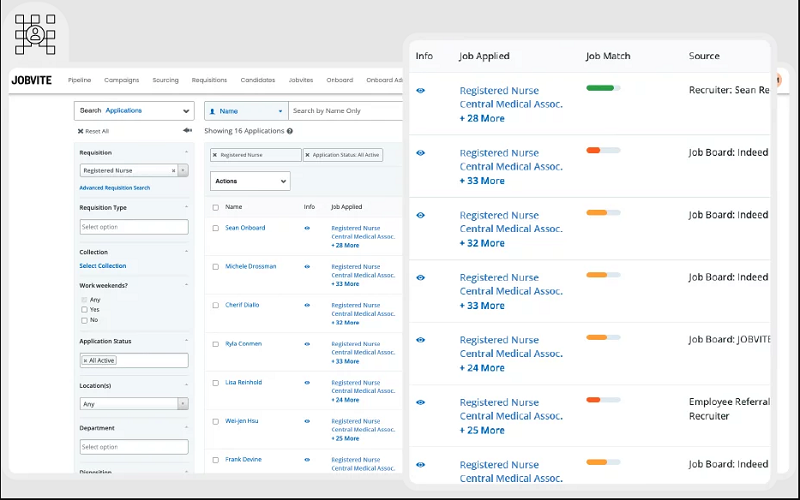The image size is (800, 500).
Task: Click the candidate grid logo icon at top left
Action: [x=35, y=34]
